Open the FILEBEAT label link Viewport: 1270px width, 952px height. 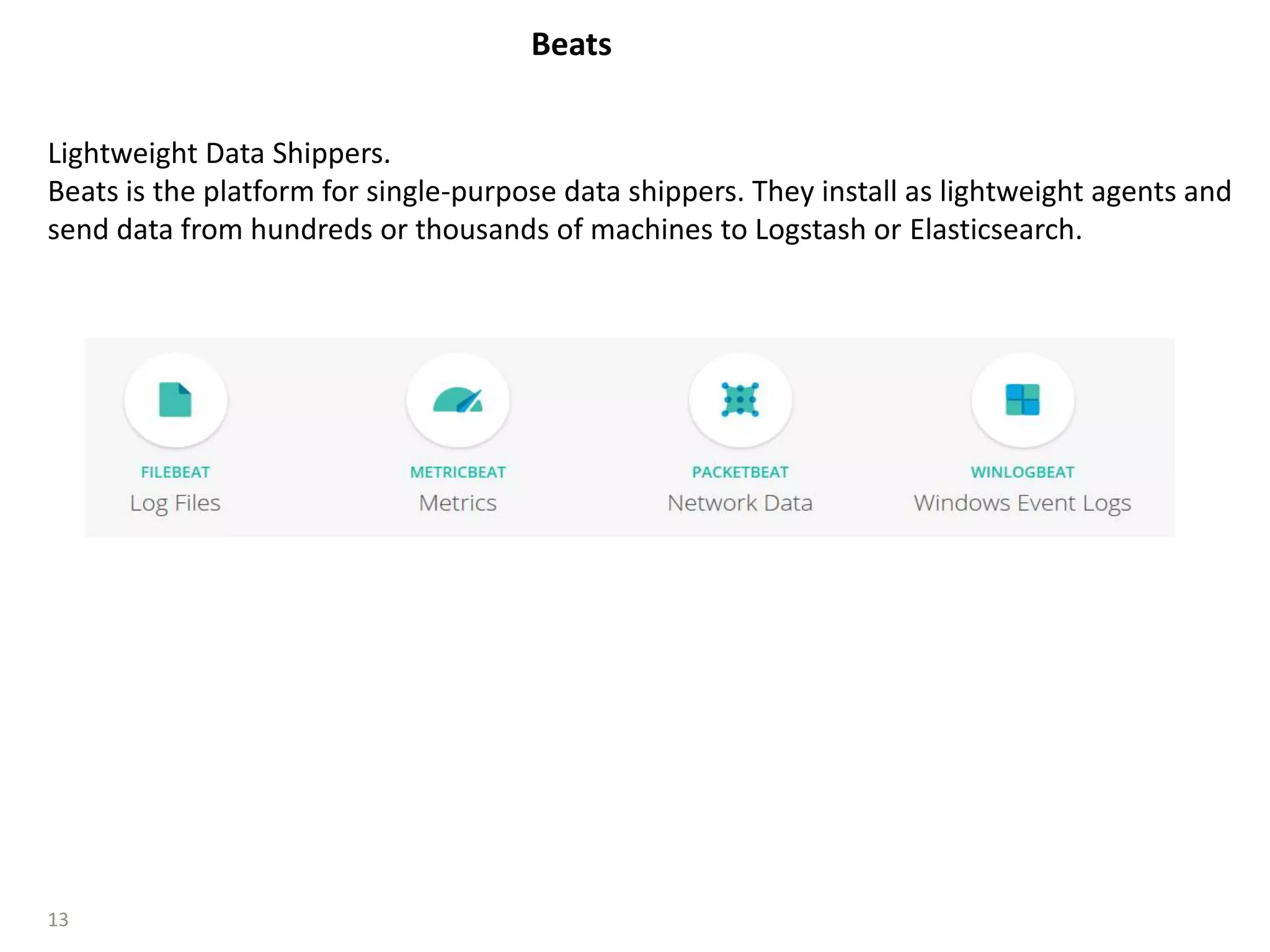pos(175,472)
